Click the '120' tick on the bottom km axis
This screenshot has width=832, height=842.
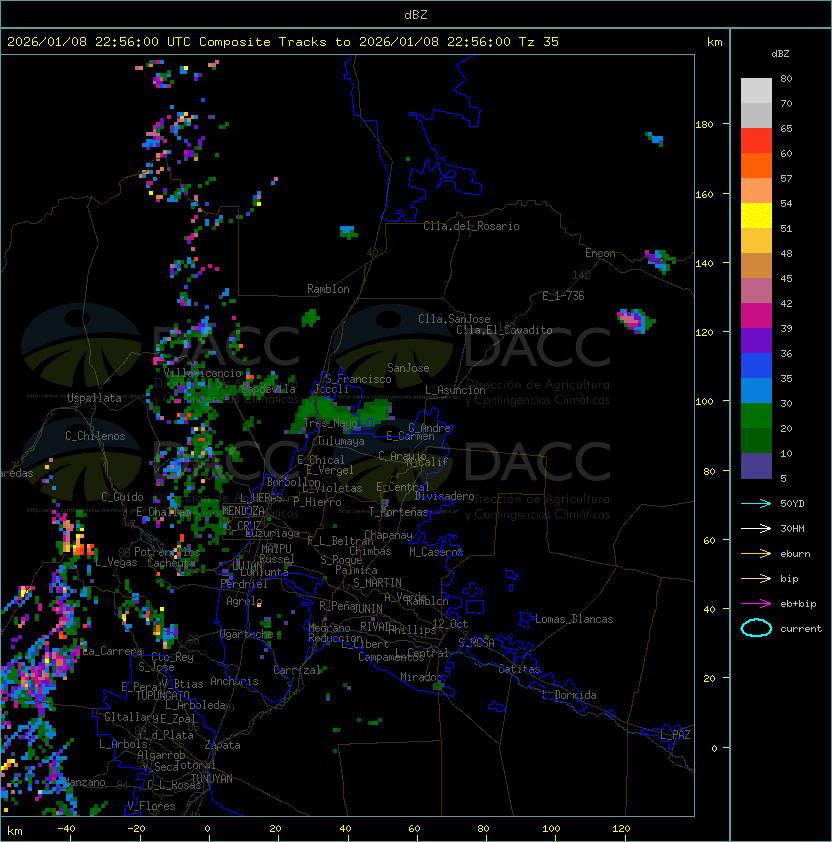tap(621, 829)
